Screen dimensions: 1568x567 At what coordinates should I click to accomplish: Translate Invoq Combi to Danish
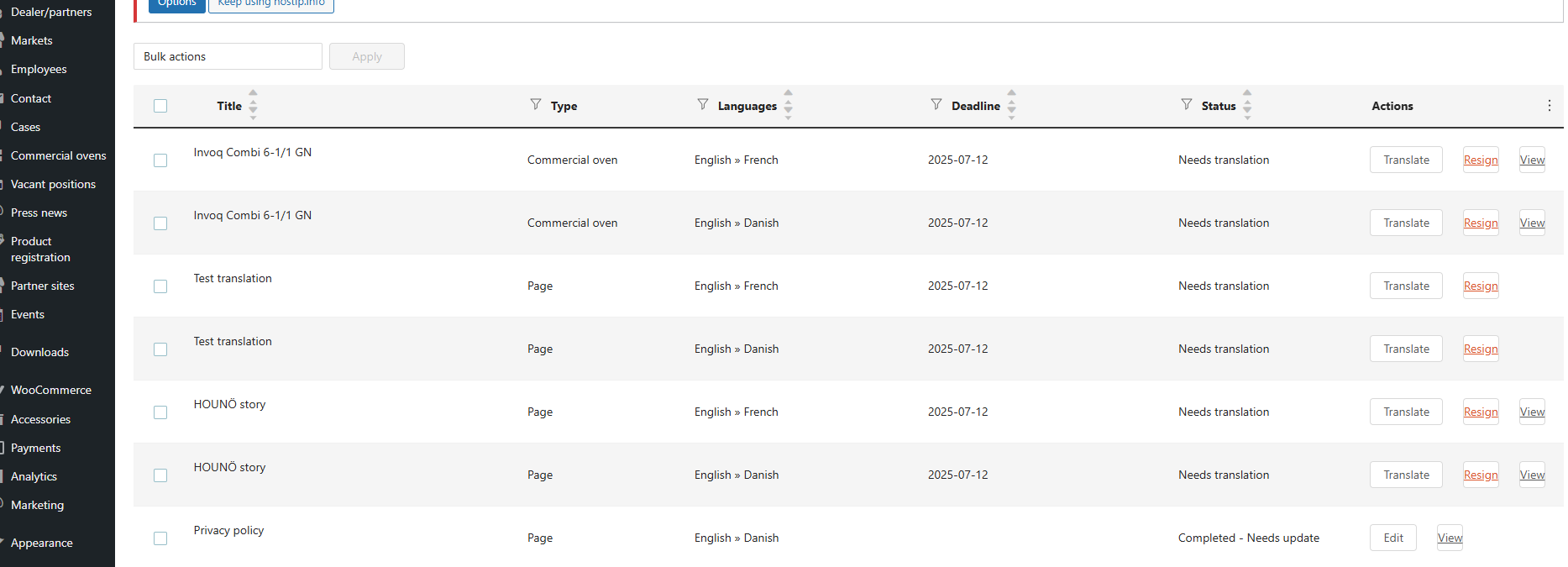[x=1406, y=223]
